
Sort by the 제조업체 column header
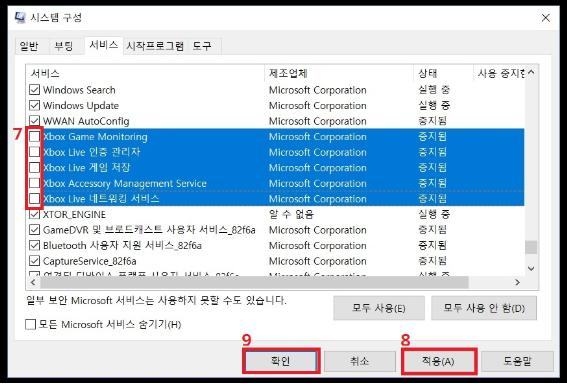[339, 74]
